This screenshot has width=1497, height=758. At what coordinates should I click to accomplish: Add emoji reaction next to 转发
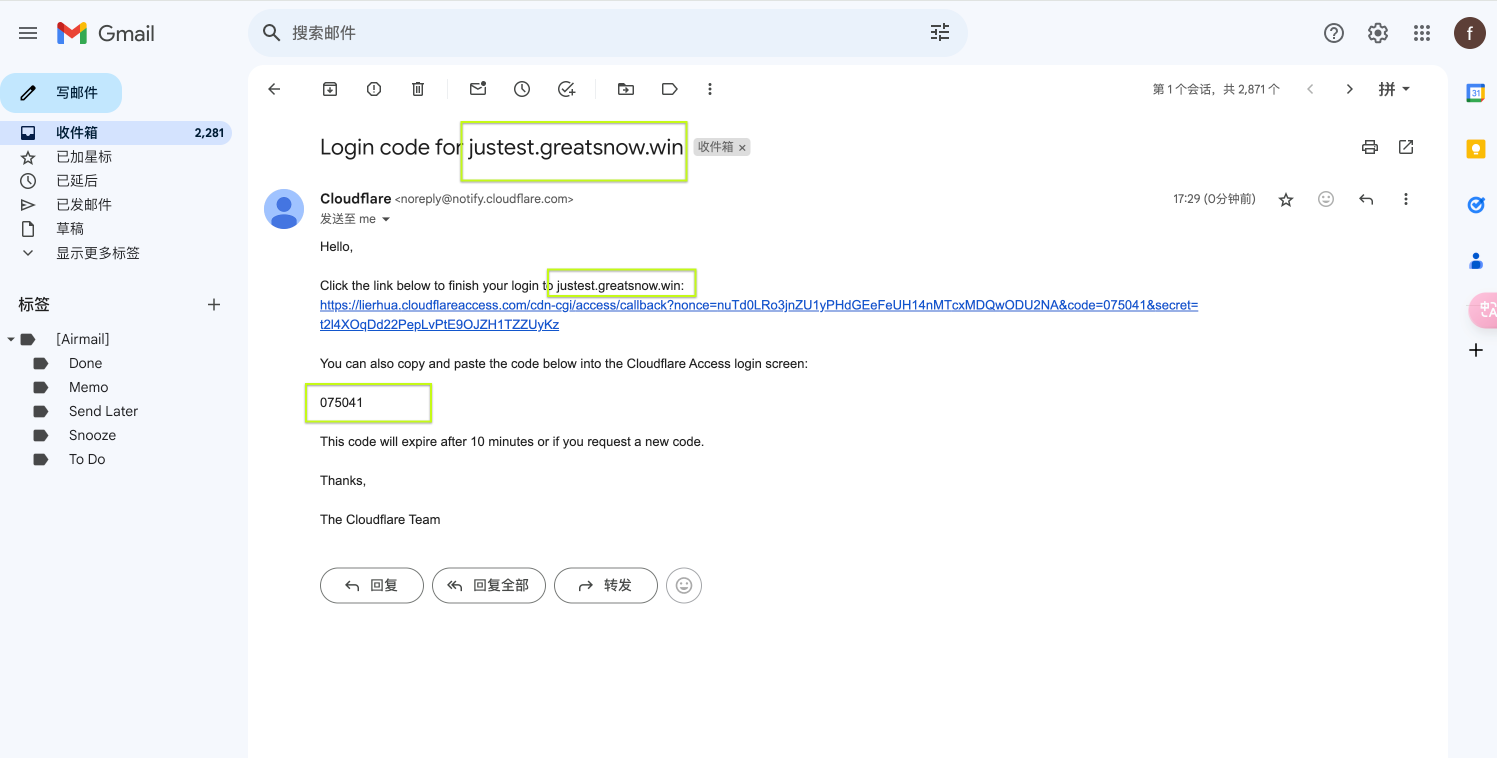click(684, 585)
